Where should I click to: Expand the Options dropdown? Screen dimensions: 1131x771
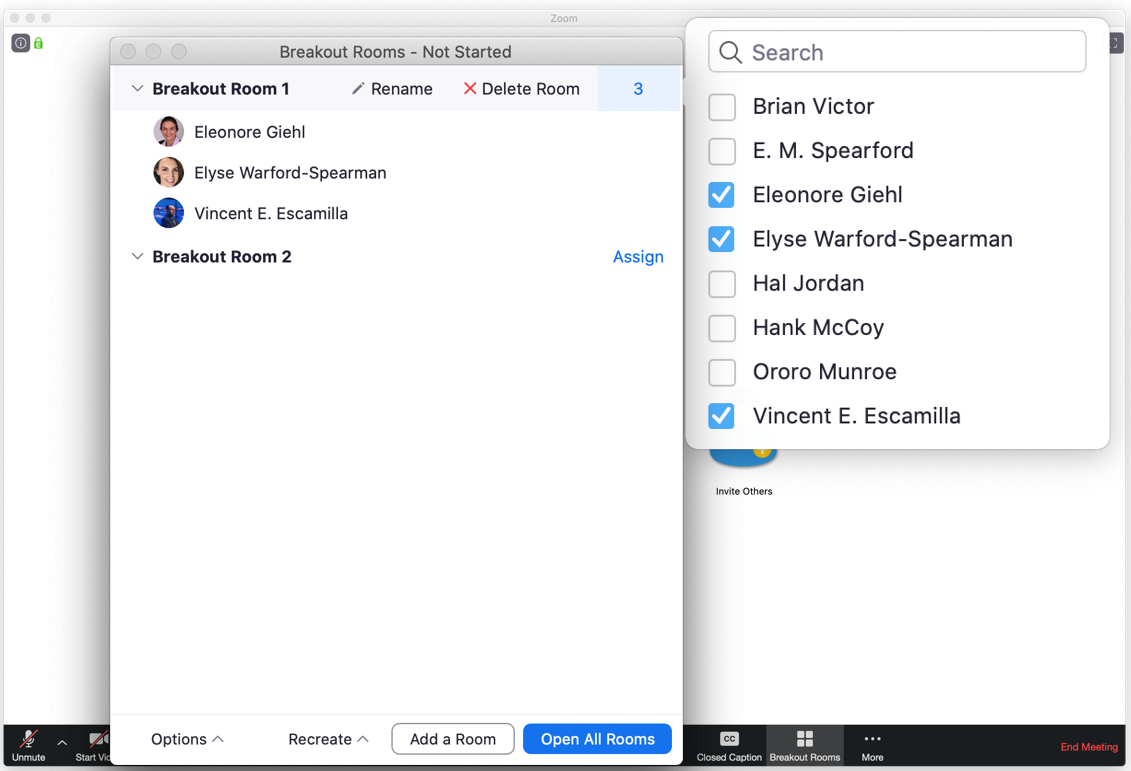186,739
